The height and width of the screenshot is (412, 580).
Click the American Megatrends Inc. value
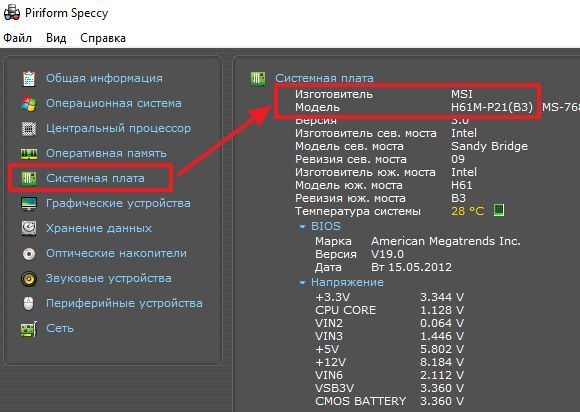click(446, 241)
